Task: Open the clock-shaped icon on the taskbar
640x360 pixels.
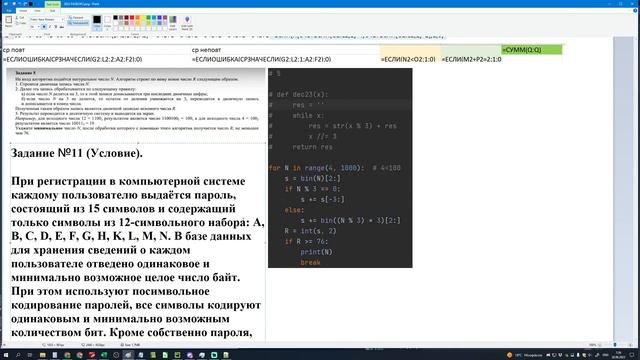Action: (x=116, y=355)
